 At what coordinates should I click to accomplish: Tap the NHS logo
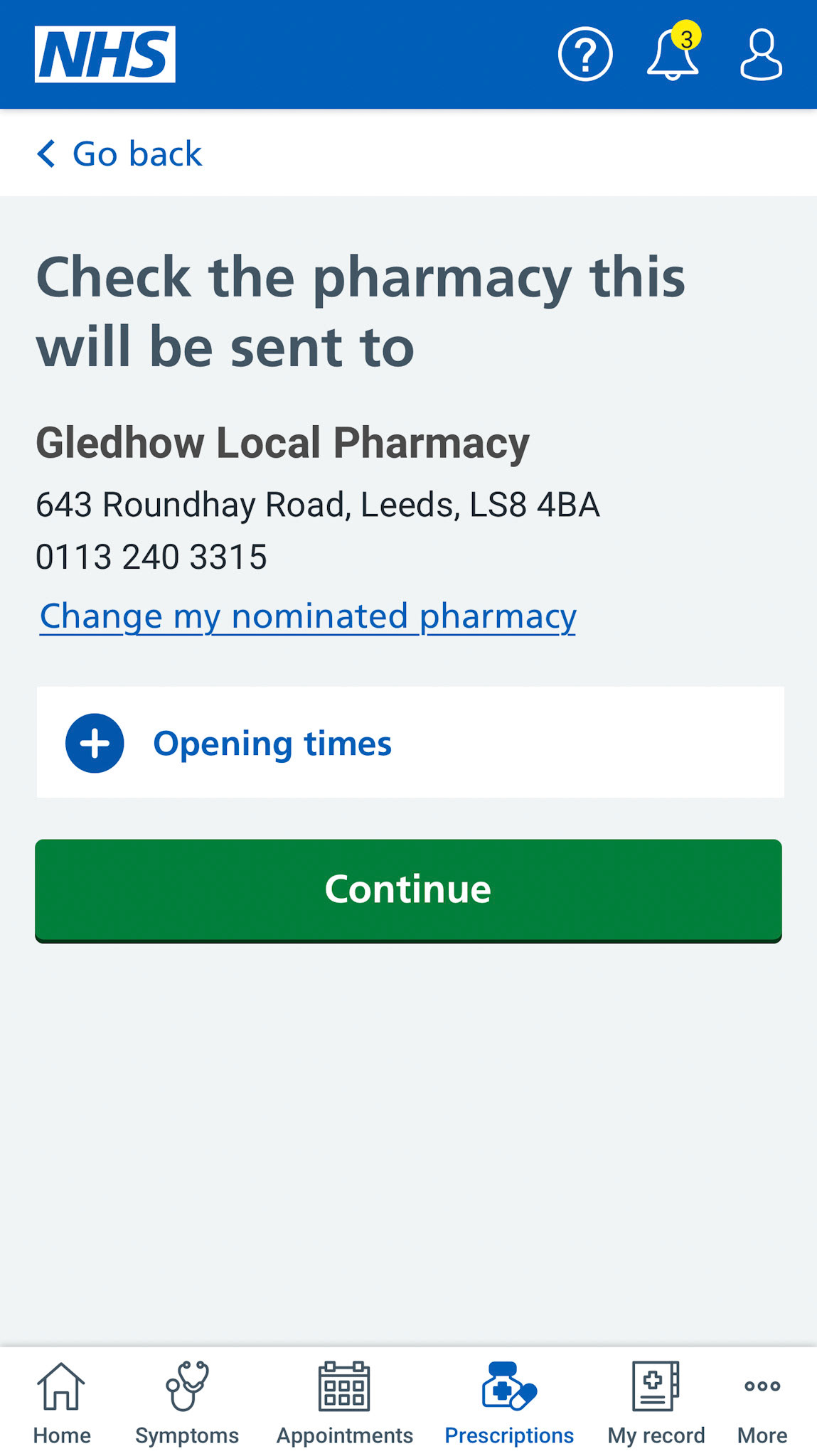click(105, 54)
